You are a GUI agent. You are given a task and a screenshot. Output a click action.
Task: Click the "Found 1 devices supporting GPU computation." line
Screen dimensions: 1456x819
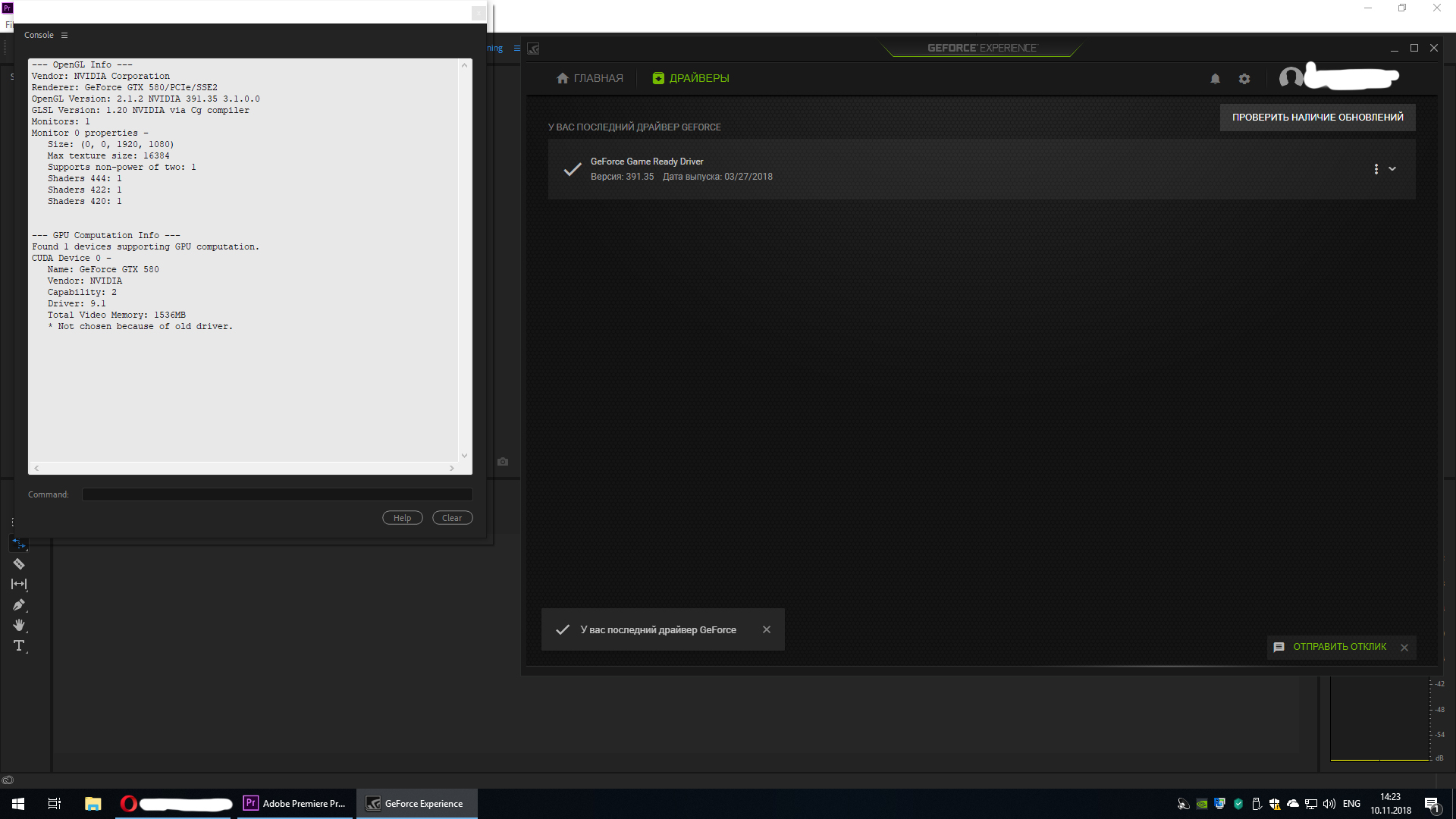tap(146, 247)
